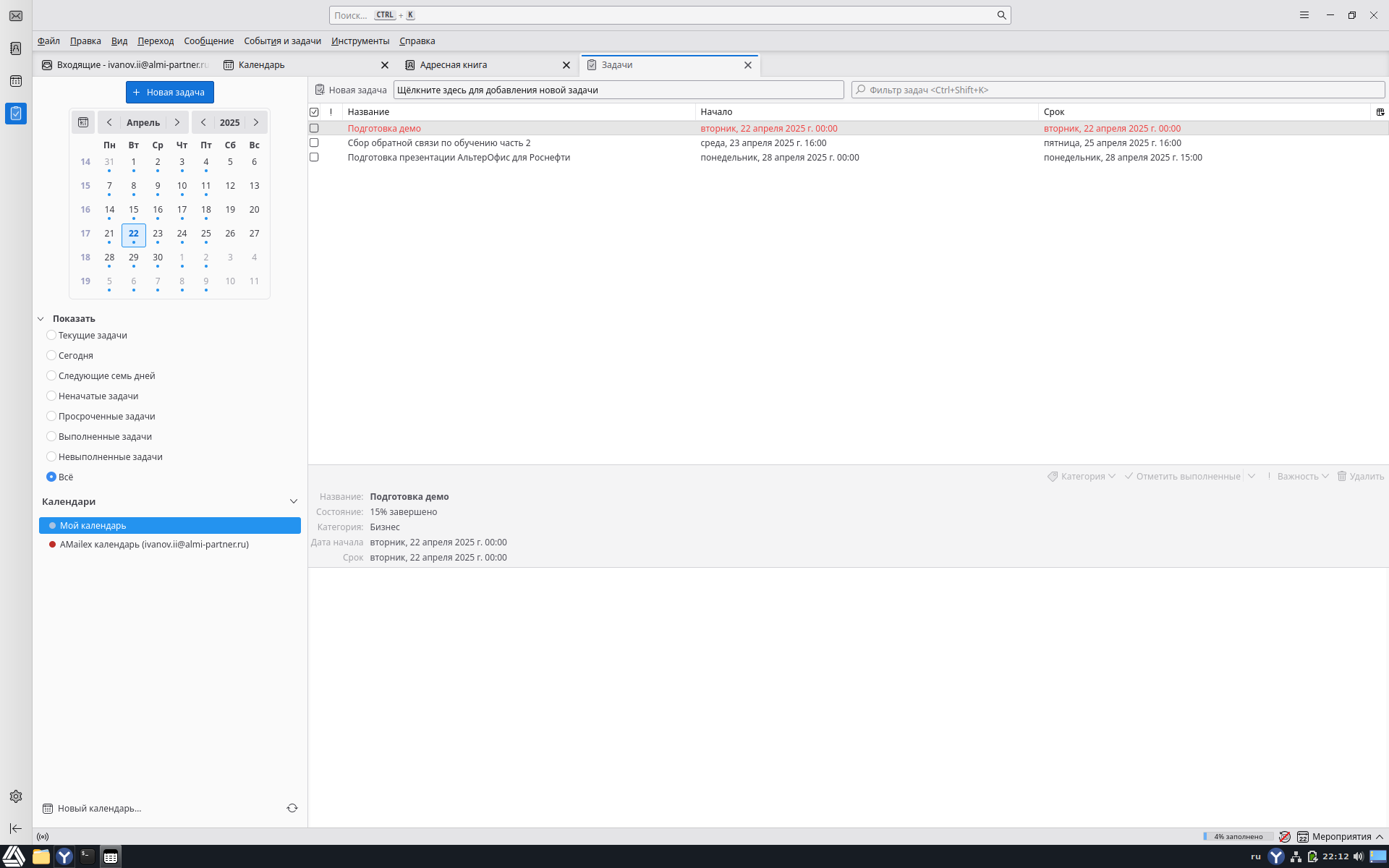Check the 'Сбор обратной связи' task checkbox

pyautogui.click(x=314, y=142)
